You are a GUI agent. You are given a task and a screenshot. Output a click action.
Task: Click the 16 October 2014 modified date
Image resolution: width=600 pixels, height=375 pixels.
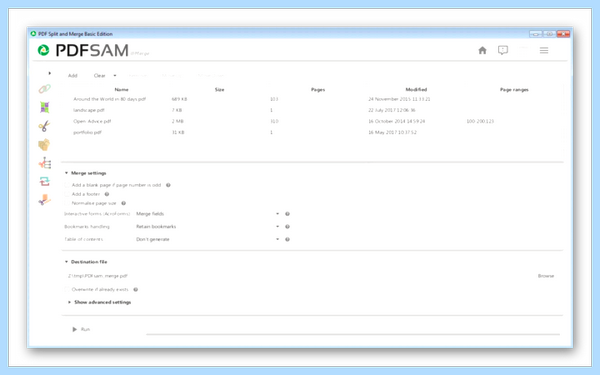coord(396,121)
